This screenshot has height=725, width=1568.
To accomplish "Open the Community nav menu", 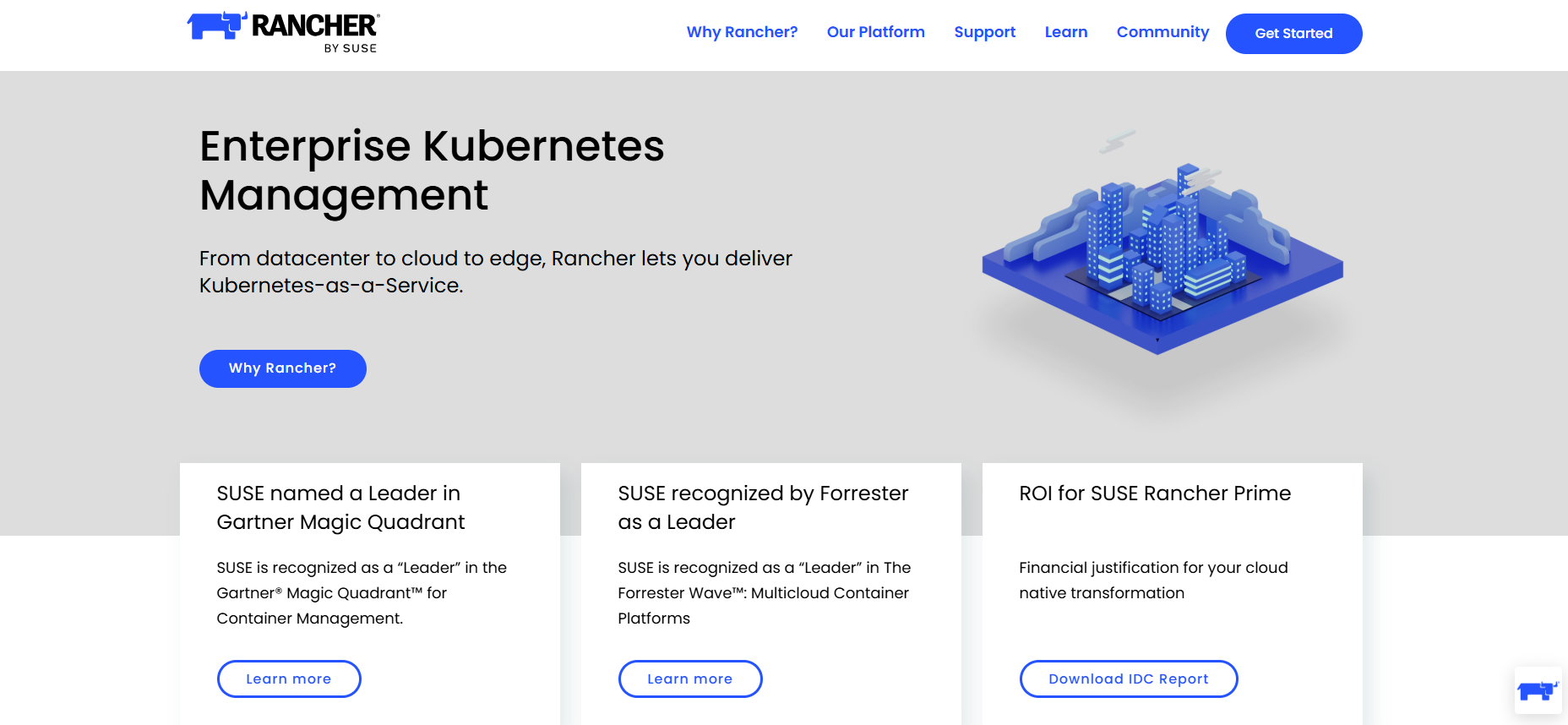I will 1162,32.
